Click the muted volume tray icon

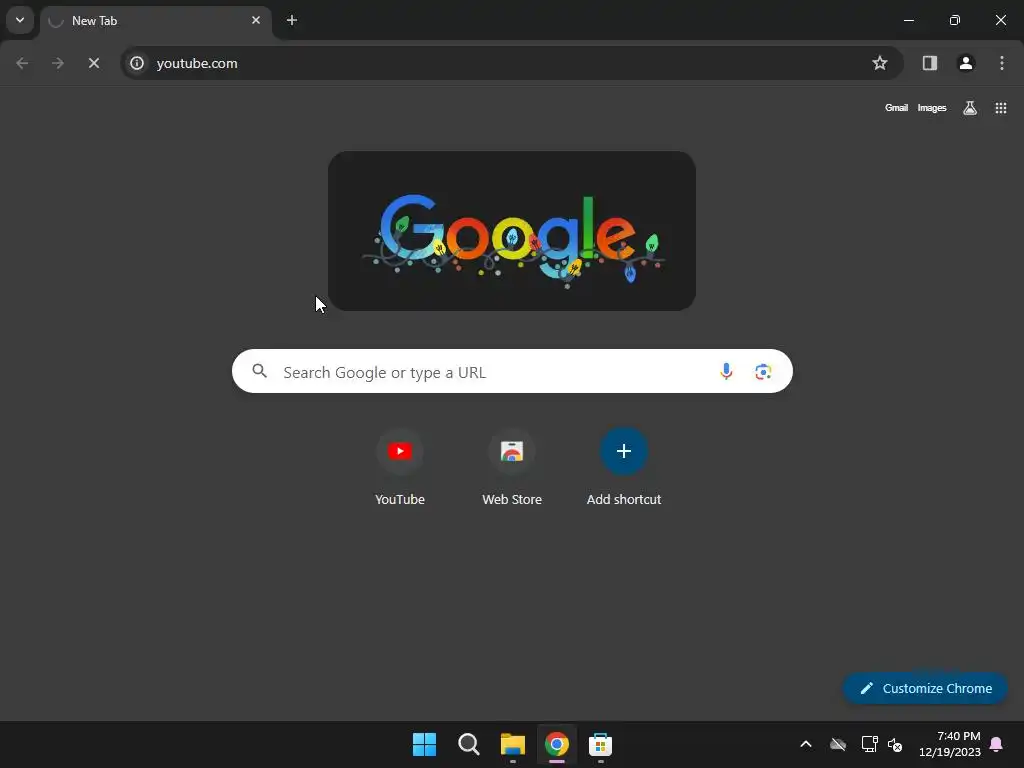click(x=895, y=744)
